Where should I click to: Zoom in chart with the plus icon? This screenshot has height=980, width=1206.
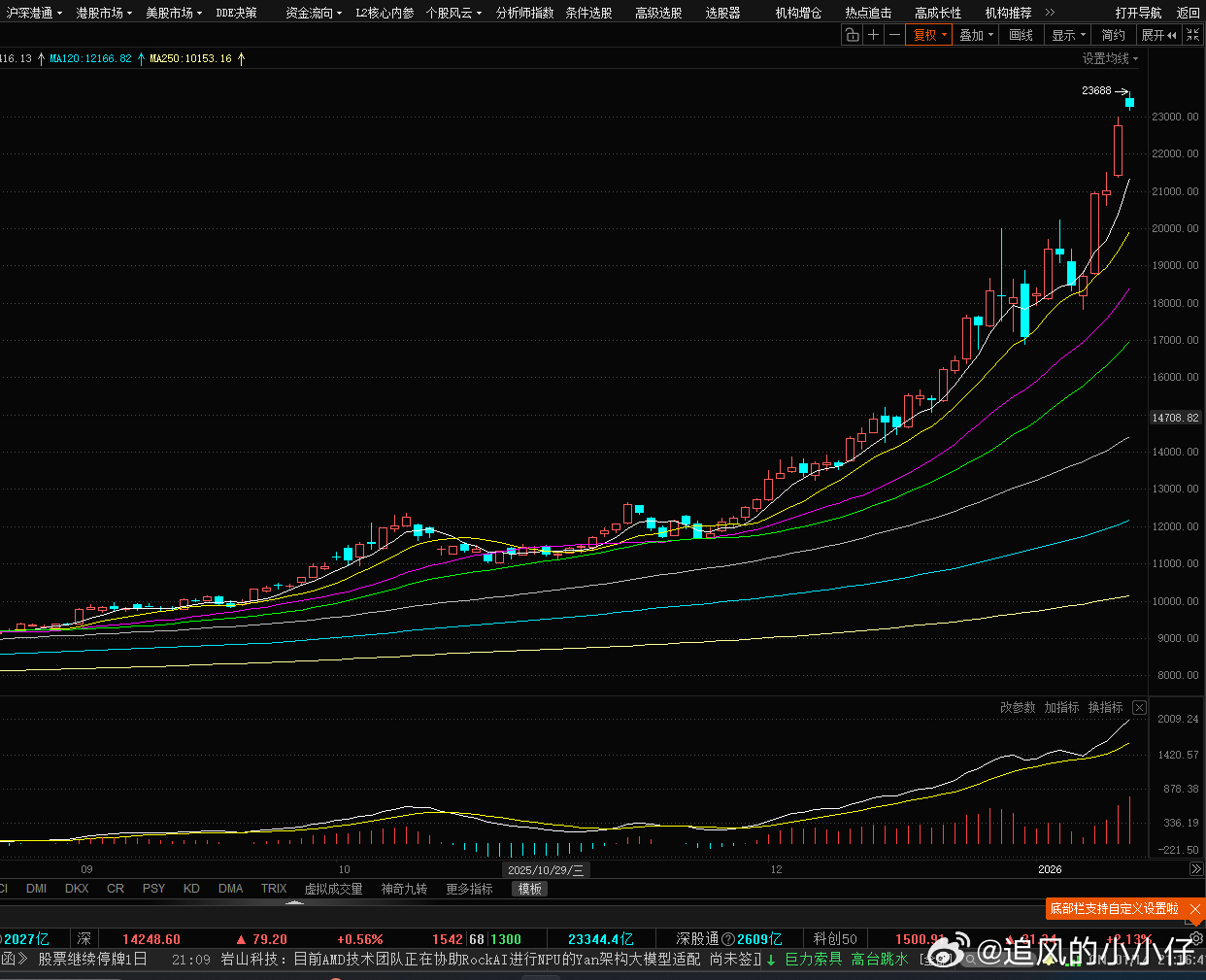tap(873, 35)
